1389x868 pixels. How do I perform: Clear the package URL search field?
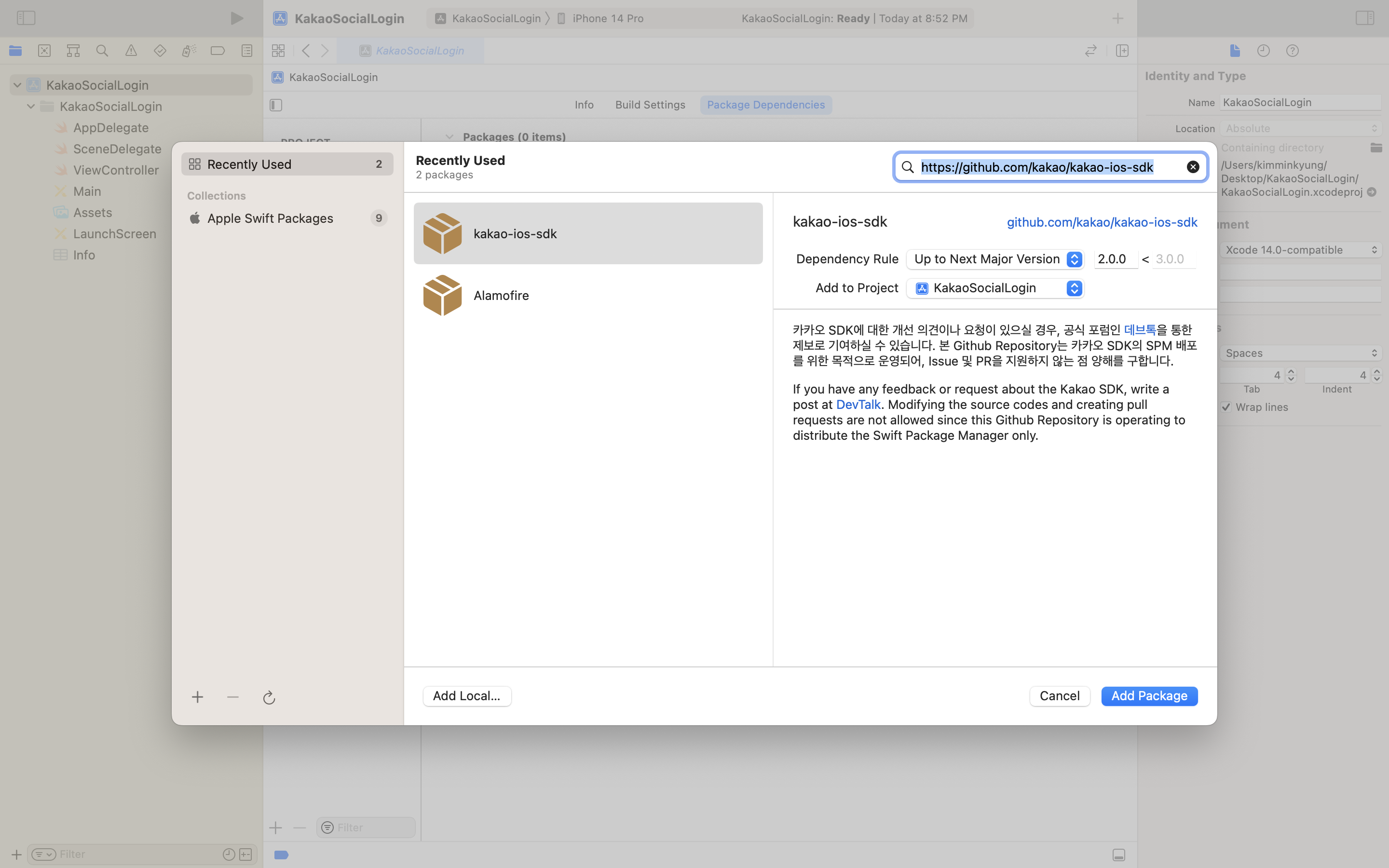(x=1193, y=167)
